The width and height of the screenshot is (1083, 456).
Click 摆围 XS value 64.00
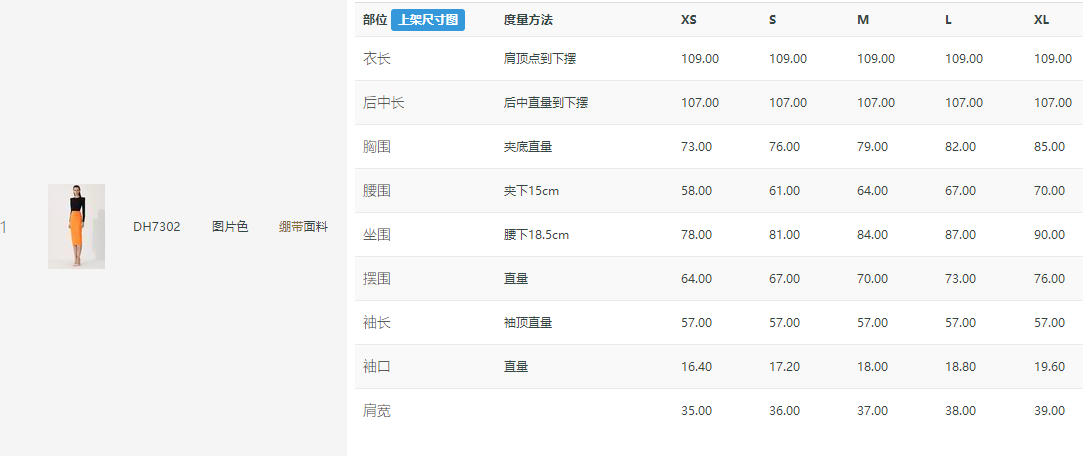tap(696, 278)
